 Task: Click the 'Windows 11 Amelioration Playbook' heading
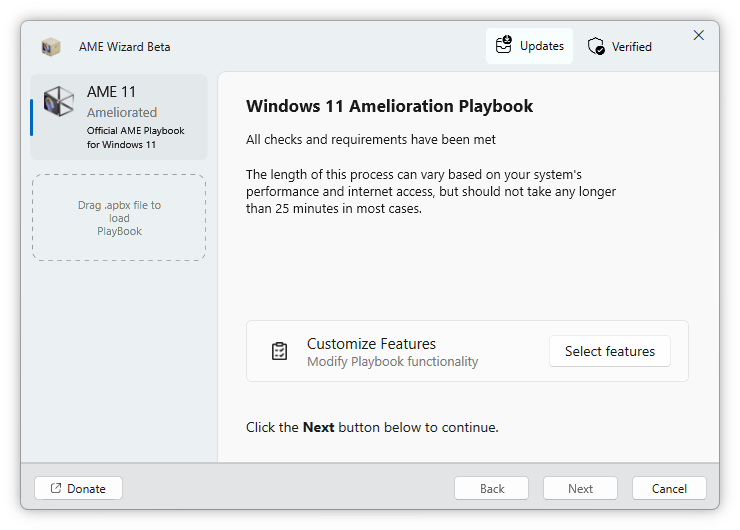389,106
